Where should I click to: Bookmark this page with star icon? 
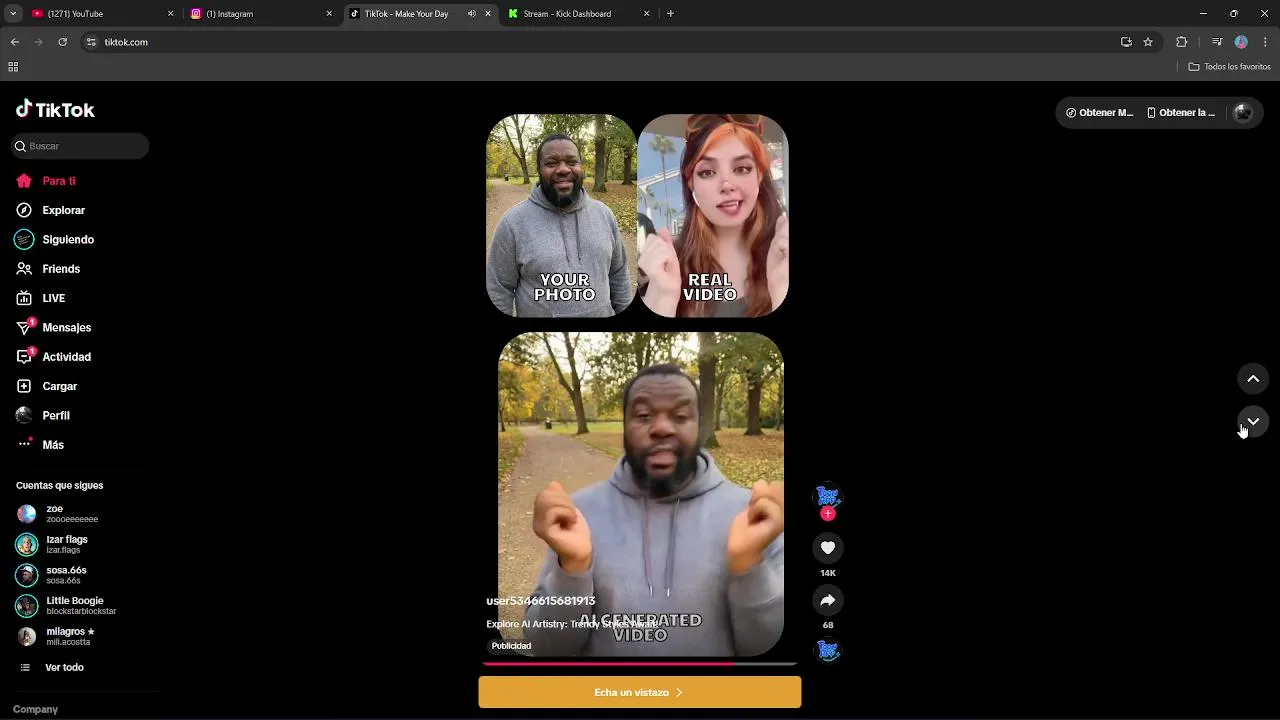[1148, 42]
